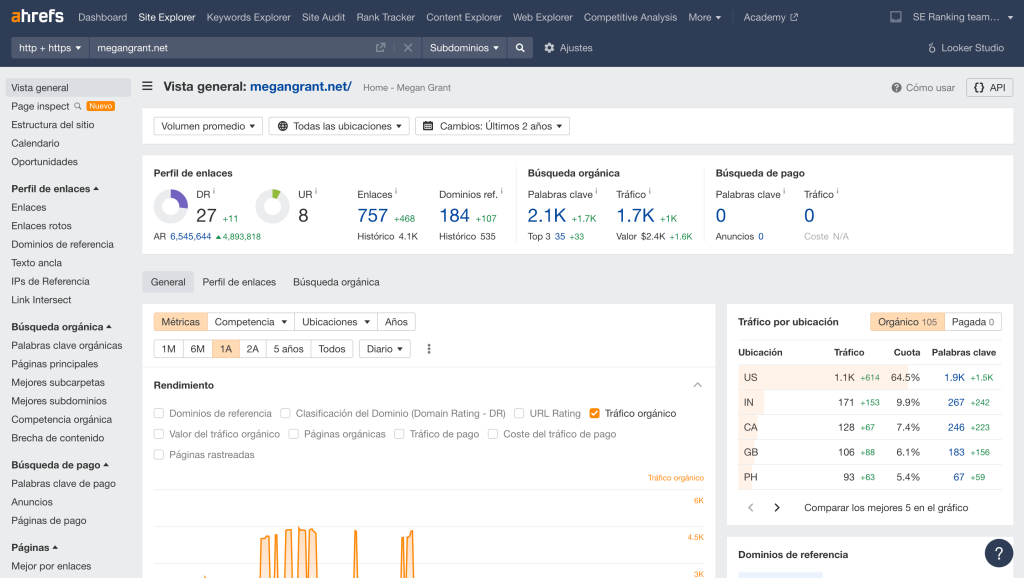Switch to Perfil de enlaces tab
This screenshot has width=1024, height=578.
click(239, 282)
